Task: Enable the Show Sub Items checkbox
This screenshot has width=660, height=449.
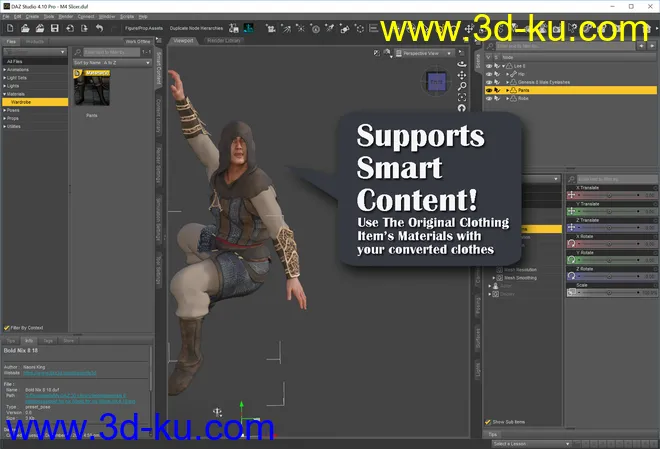Action: (488, 422)
